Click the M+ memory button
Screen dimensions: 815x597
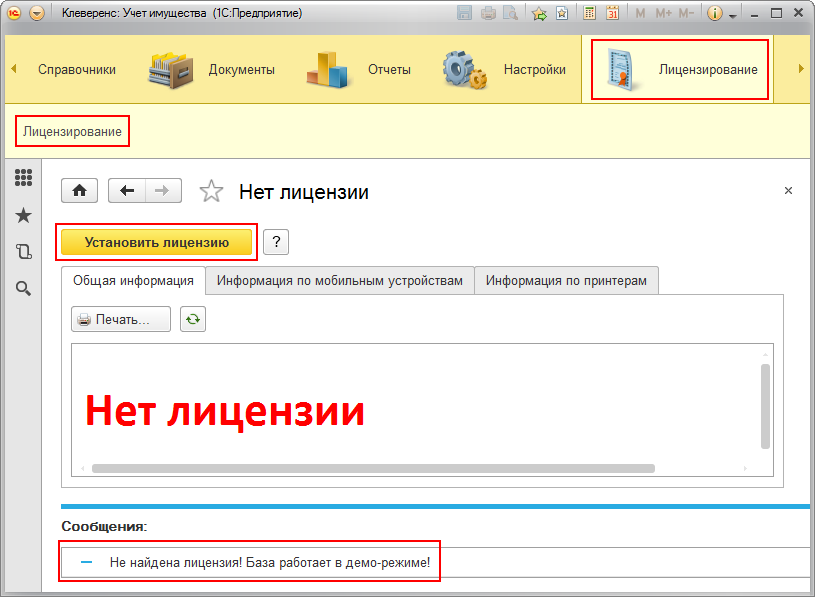664,13
